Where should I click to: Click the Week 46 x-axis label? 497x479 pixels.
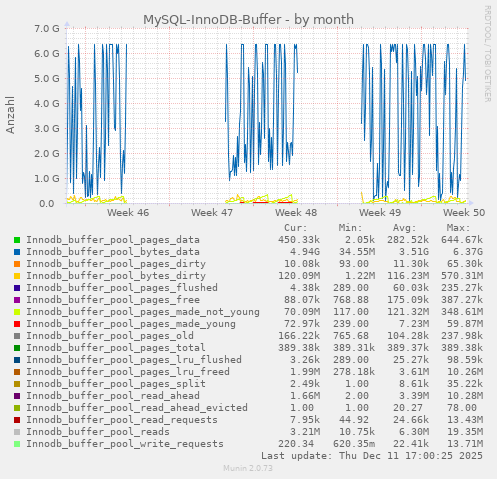tap(128, 213)
